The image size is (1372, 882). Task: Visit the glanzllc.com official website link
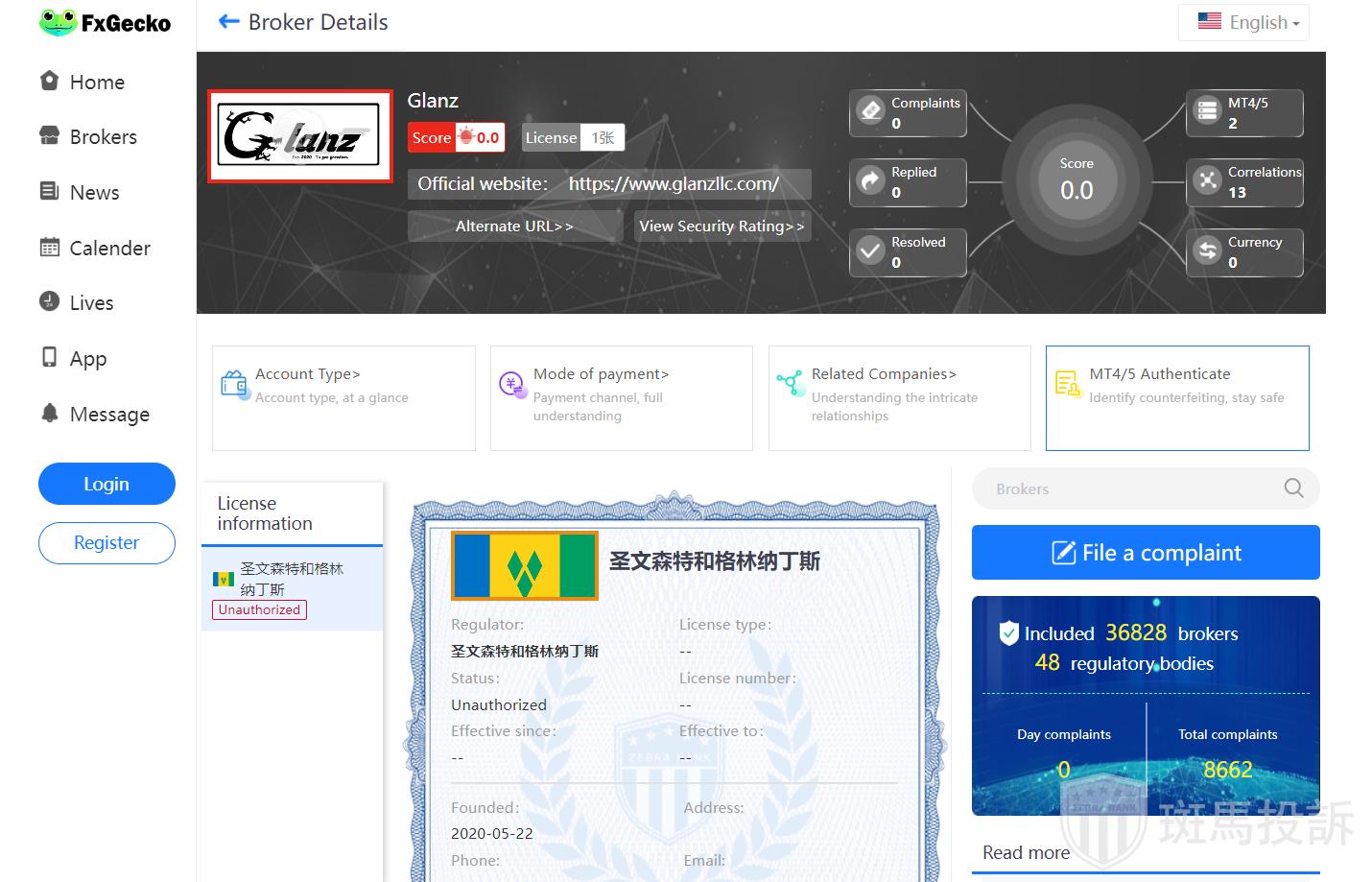[x=674, y=184]
